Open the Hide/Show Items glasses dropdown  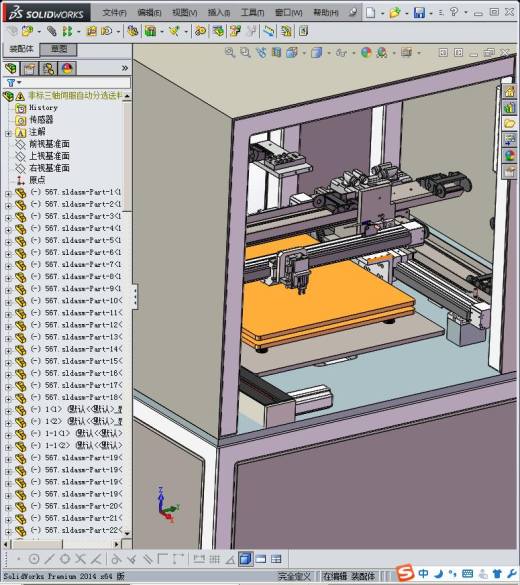tap(353, 53)
